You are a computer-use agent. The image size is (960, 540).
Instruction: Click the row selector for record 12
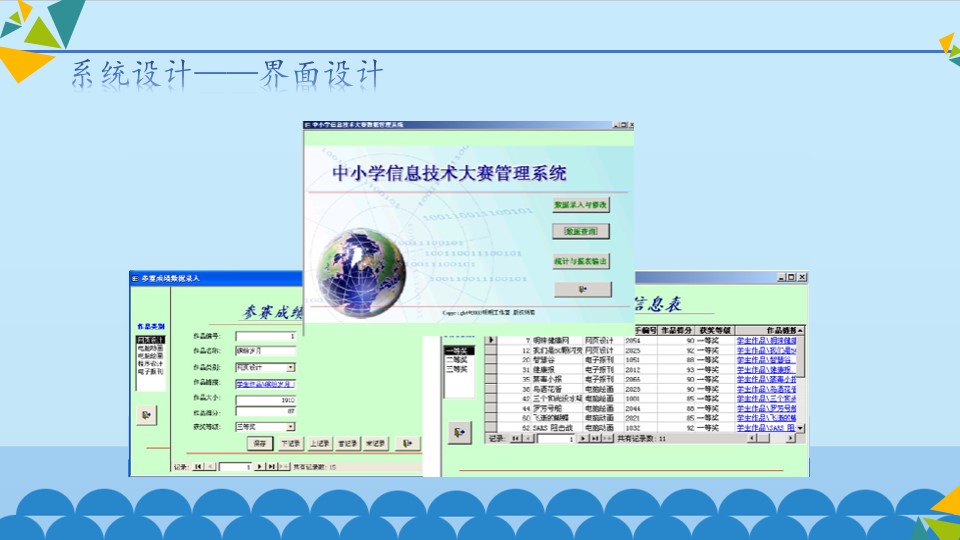click(x=490, y=350)
